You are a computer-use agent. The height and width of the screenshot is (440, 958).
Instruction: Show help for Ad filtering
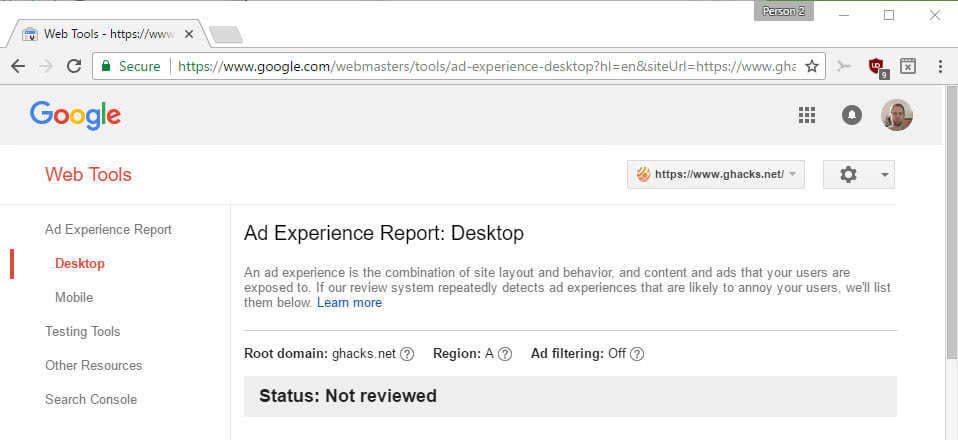[x=637, y=354]
